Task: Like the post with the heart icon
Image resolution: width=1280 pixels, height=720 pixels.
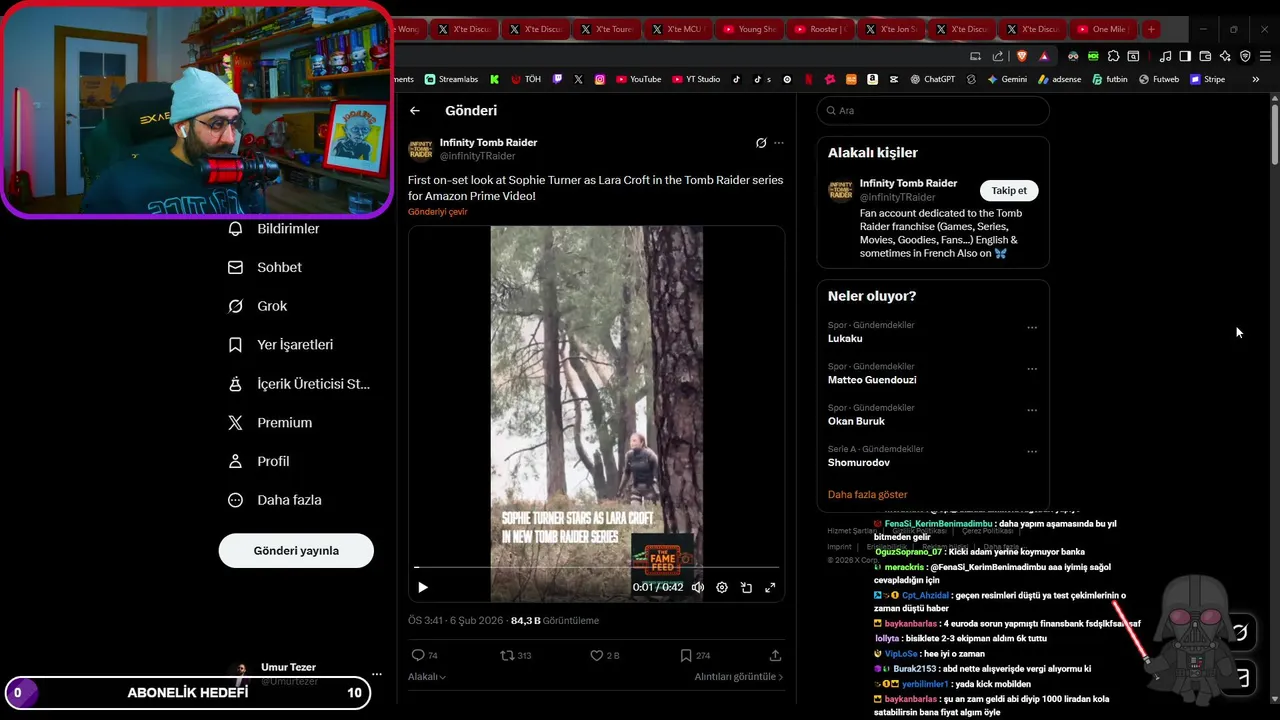Action: coord(596,655)
